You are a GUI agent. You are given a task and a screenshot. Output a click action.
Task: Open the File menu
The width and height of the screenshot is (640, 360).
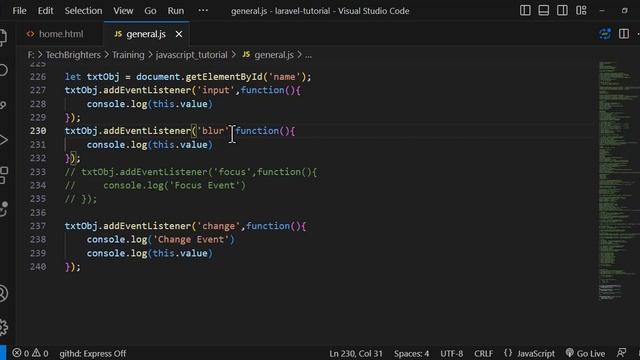coord(19,11)
